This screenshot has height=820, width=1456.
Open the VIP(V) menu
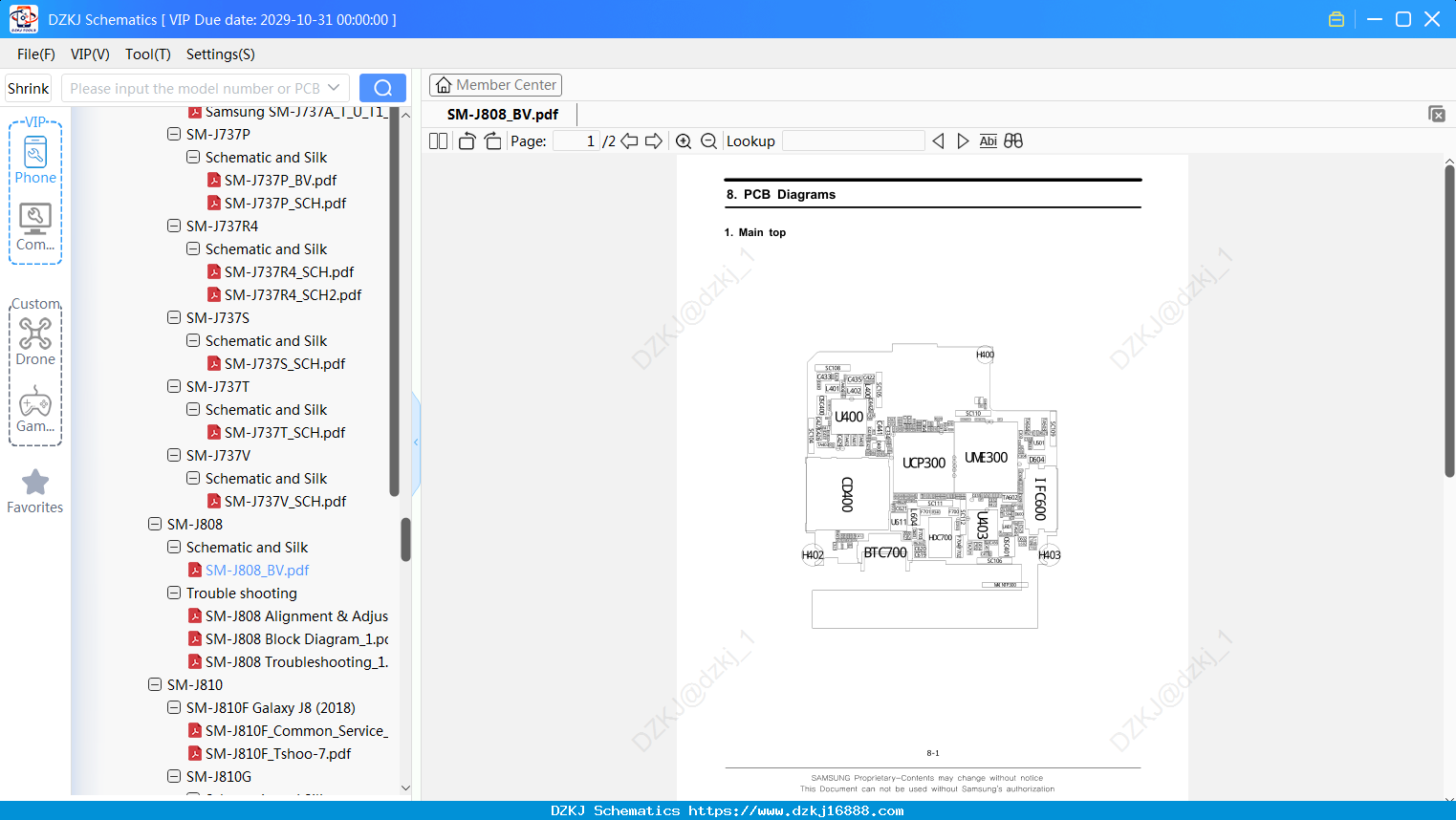tap(90, 54)
